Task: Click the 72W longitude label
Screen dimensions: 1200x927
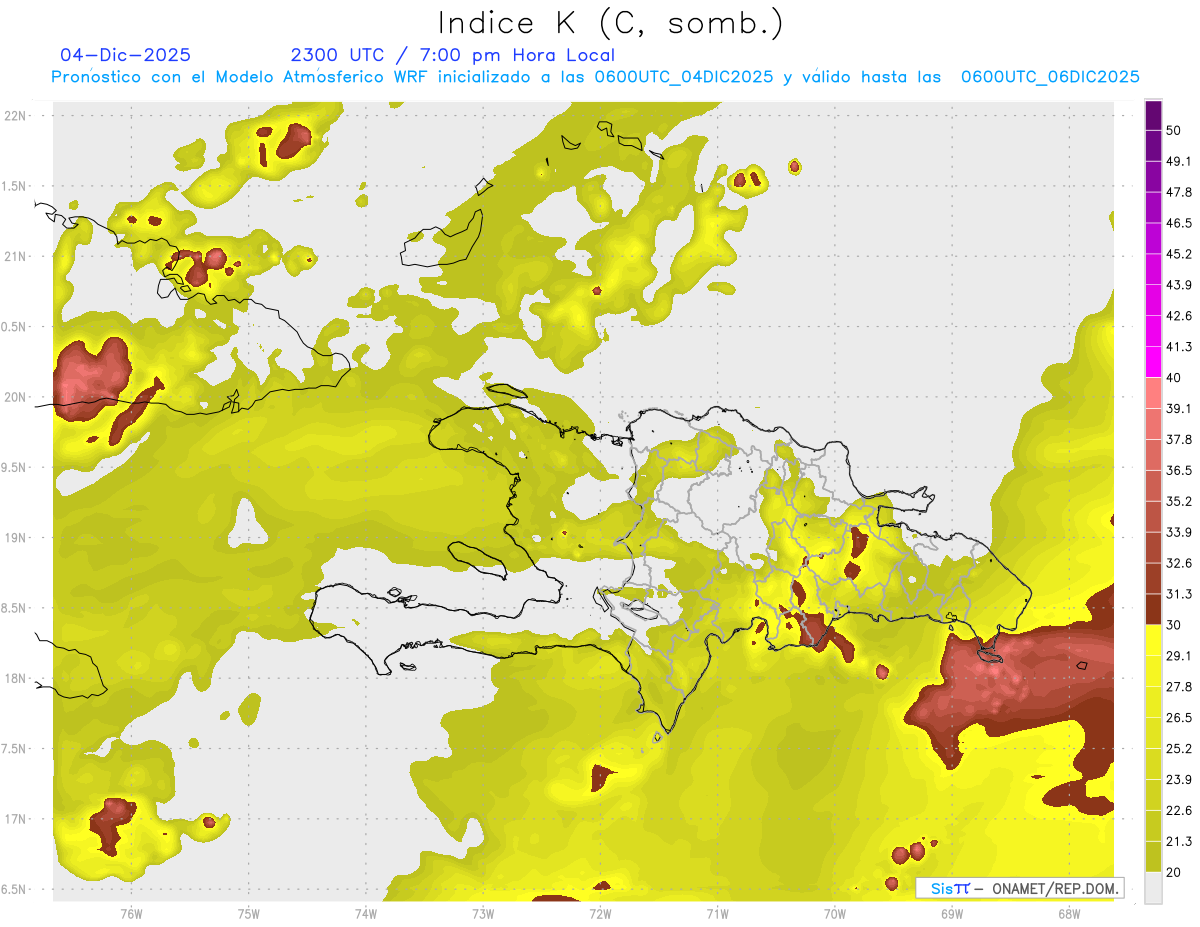Action: click(x=600, y=913)
